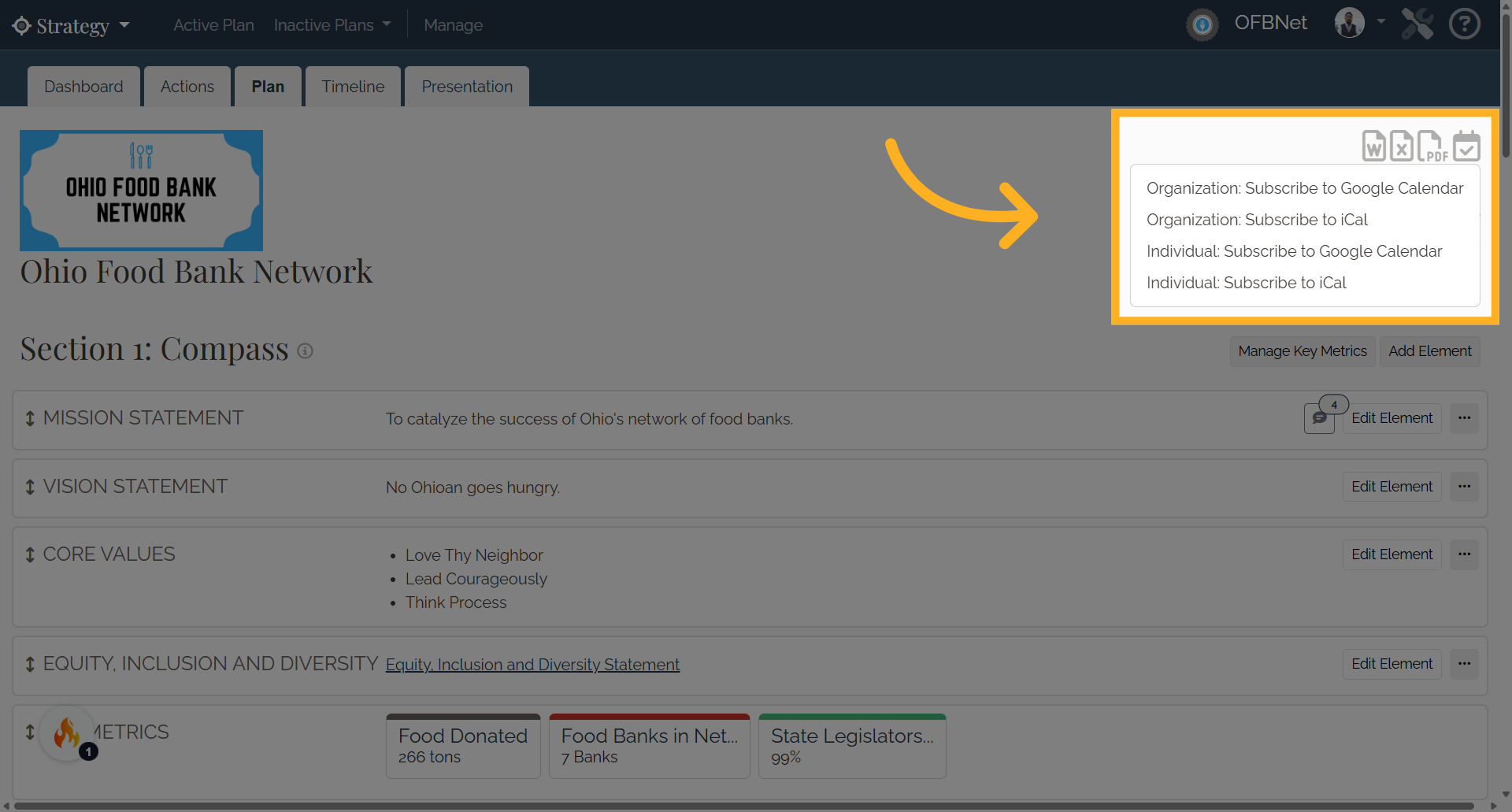Image resolution: width=1512 pixels, height=812 pixels.
Task: Open the help question mark icon
Action: (x=1465, y=24)
